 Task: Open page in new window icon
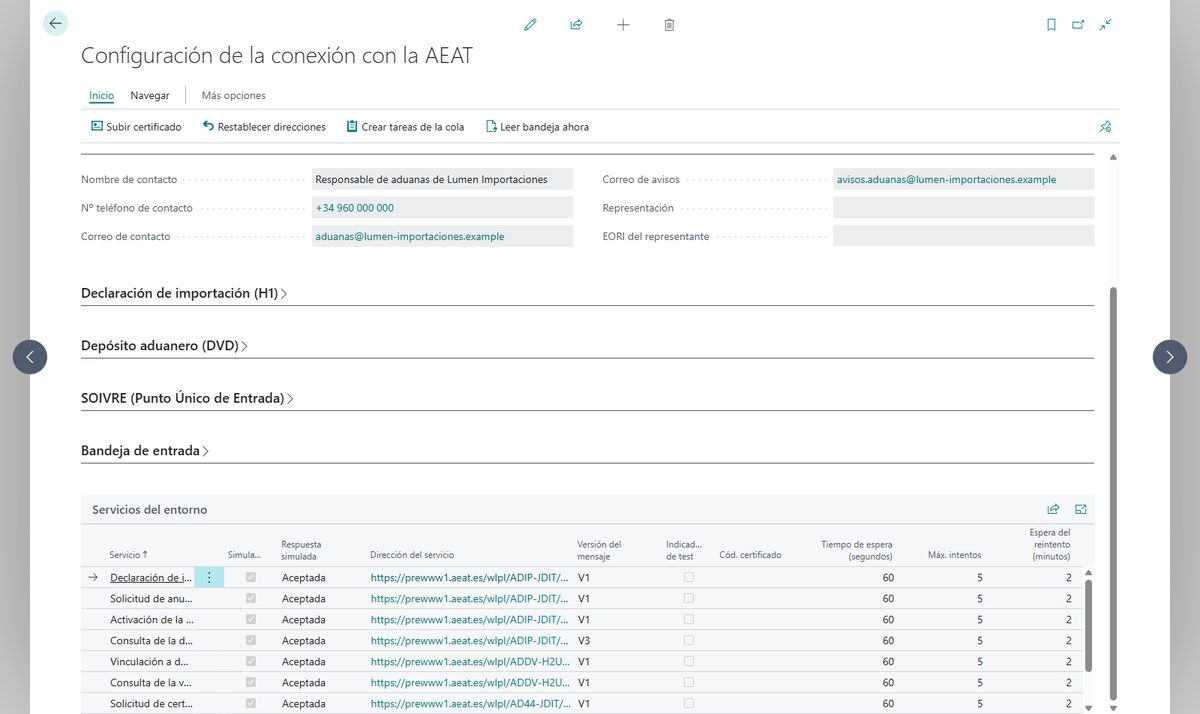pos(1078,25)
